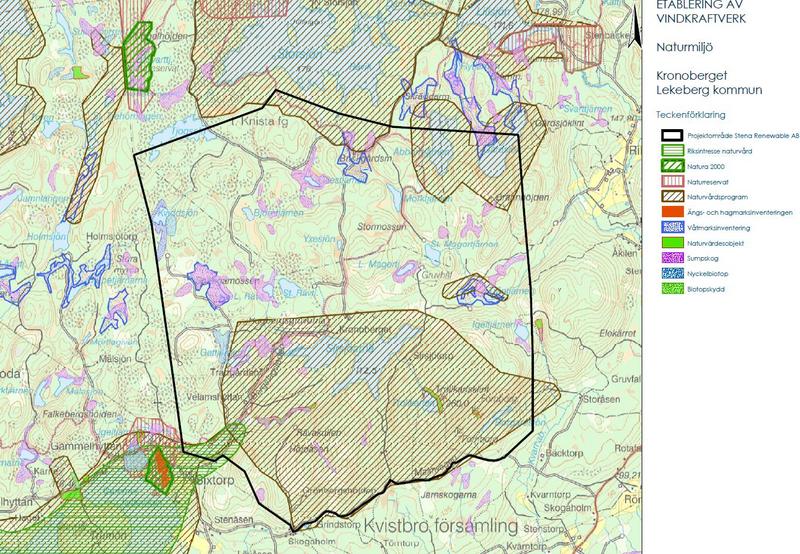
Task: Click the Naturreservat legend symbol
Action: click(672, 181)
